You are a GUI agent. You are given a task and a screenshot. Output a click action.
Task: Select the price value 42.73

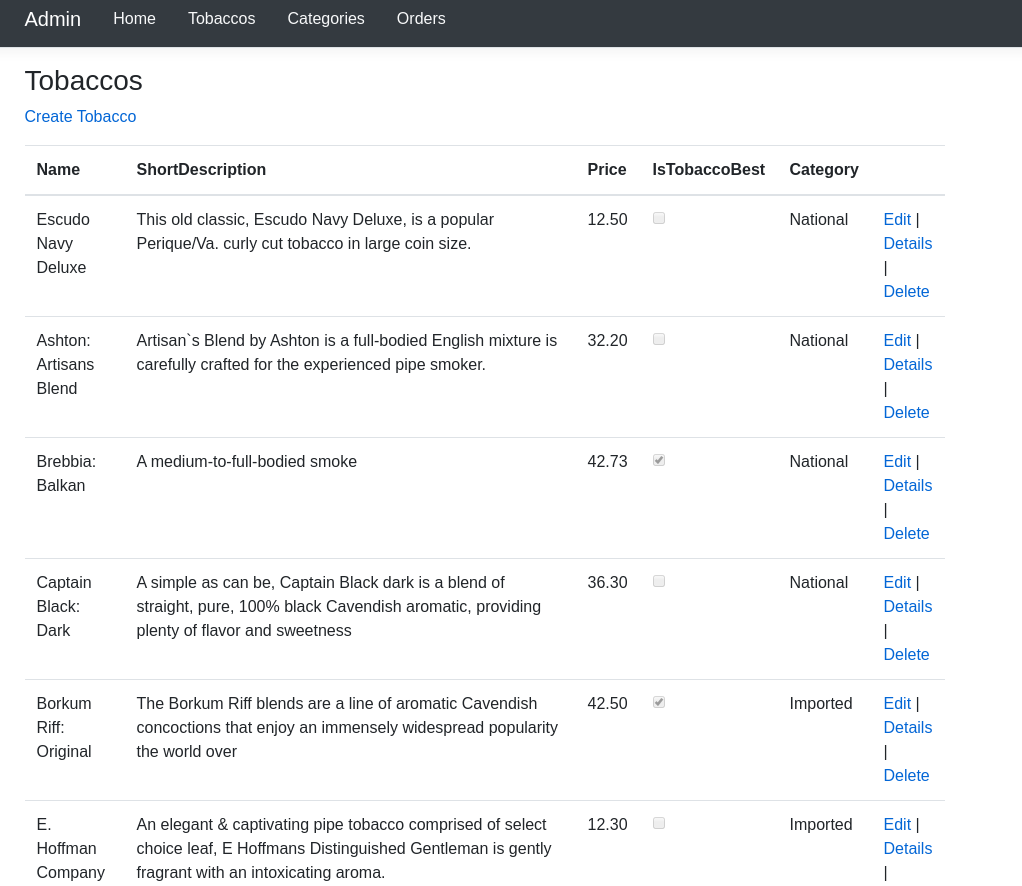click(x=607, y=462)
